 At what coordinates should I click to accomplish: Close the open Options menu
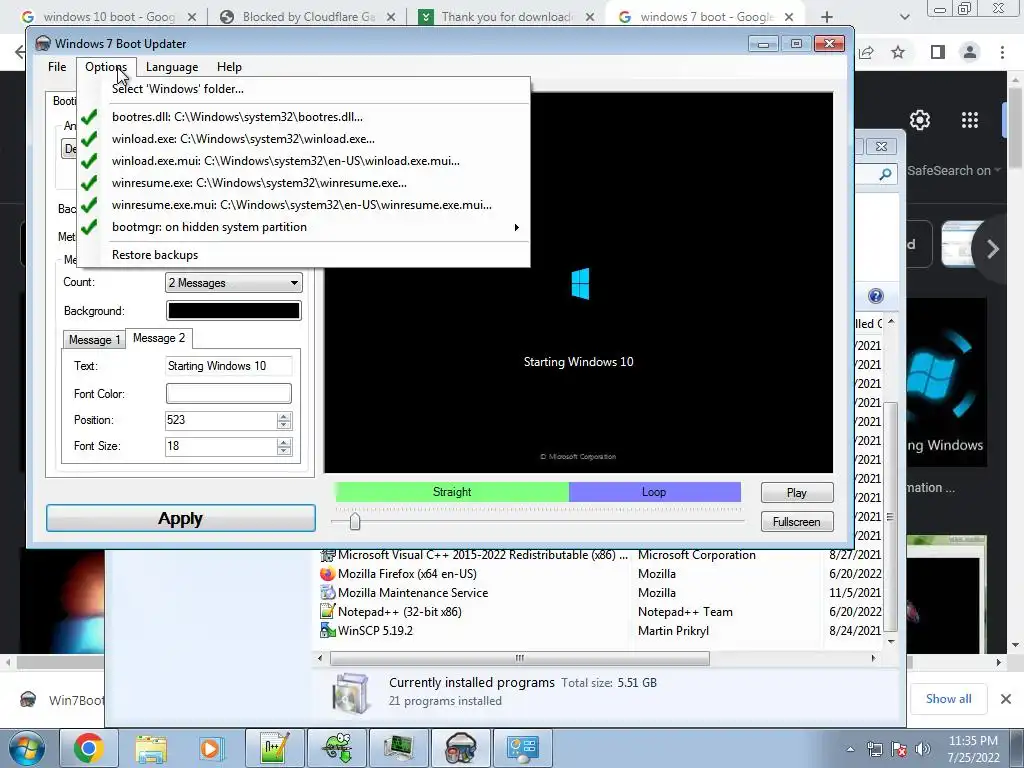click(106, 67)
